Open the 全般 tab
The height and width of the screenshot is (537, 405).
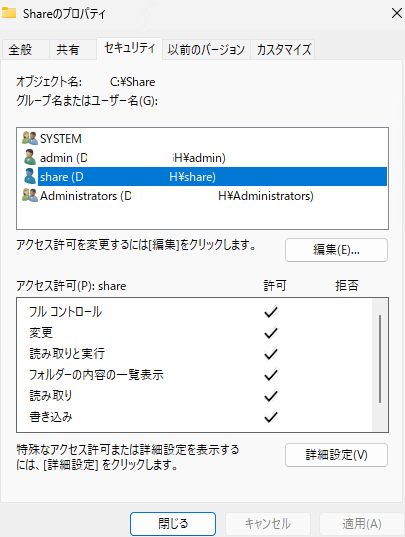(x=21, y=50)
